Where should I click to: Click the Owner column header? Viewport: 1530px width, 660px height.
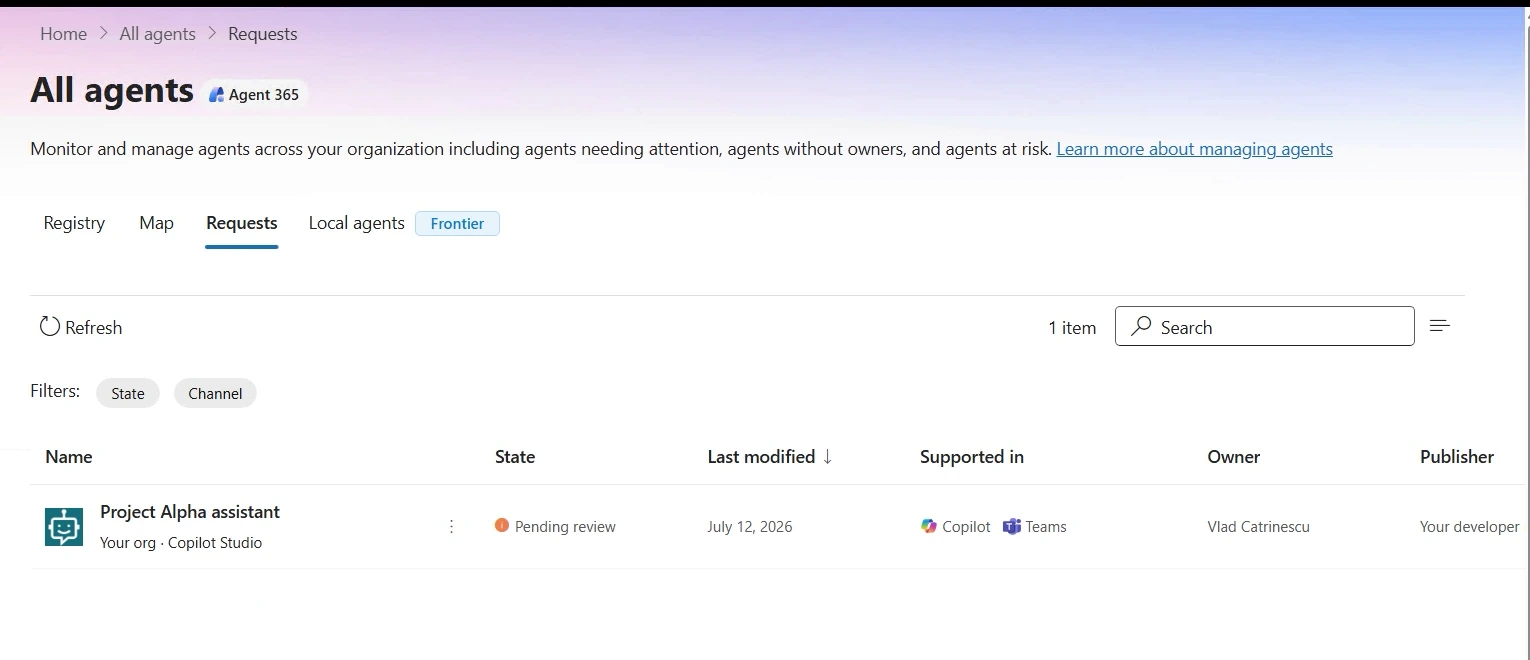coord(1233,456)
